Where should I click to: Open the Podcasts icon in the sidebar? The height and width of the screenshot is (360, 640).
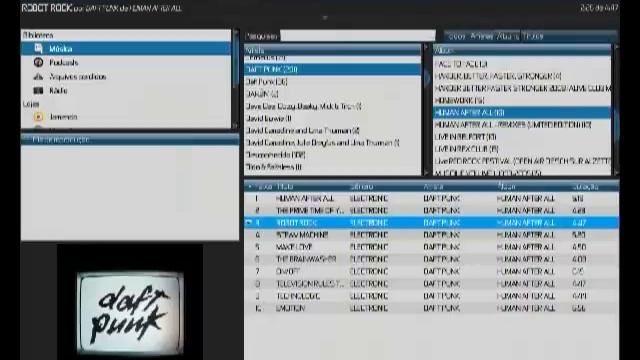point(38,62)
